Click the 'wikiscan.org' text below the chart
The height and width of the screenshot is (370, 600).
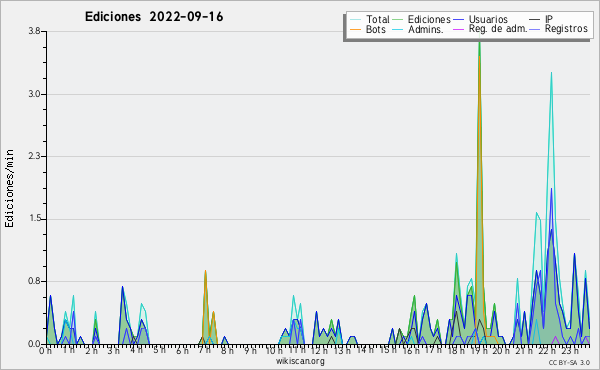coord(300,361)
